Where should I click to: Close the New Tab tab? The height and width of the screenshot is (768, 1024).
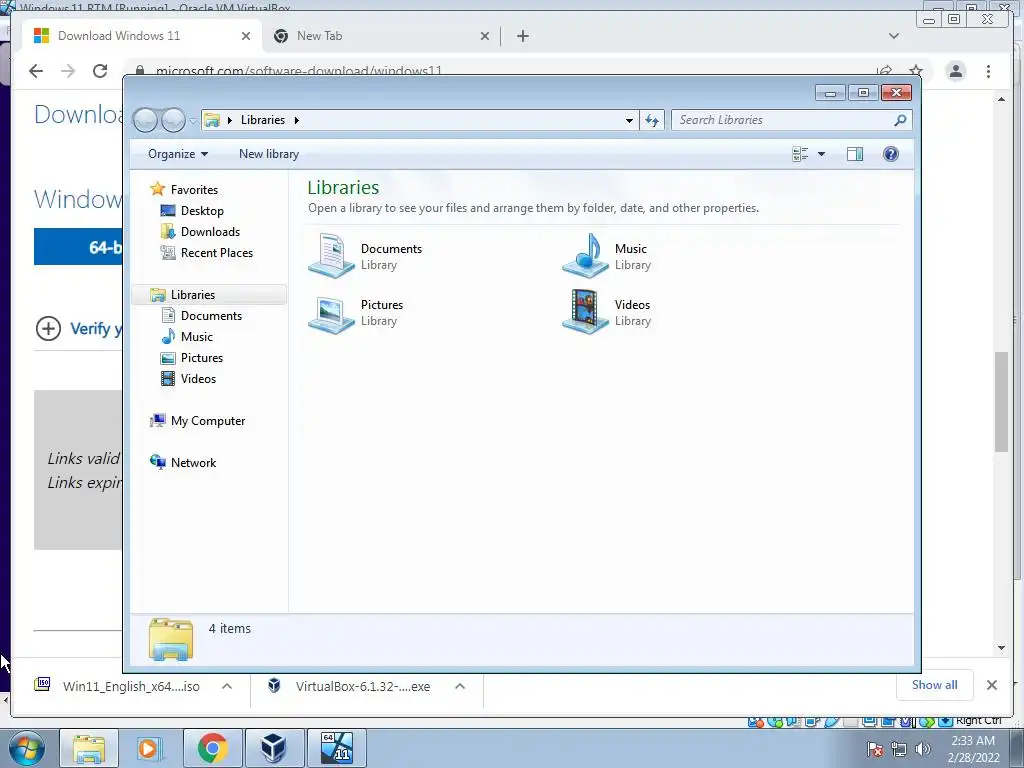485,36
